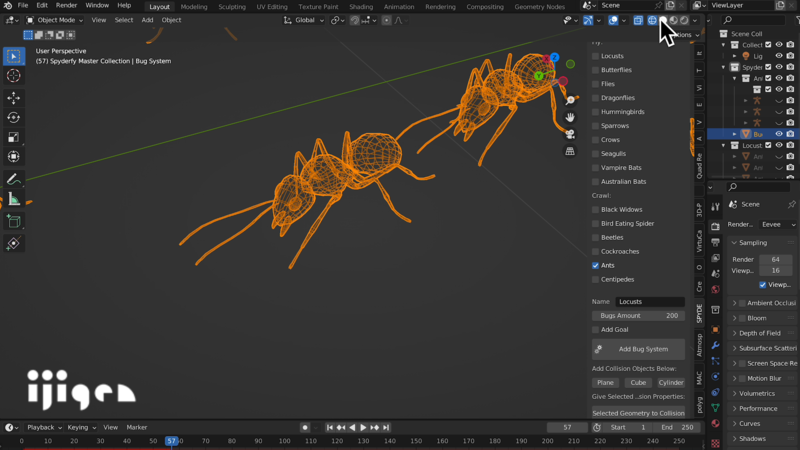
Task: Click the Add Bug System button
Action: (x=638, y=349)
